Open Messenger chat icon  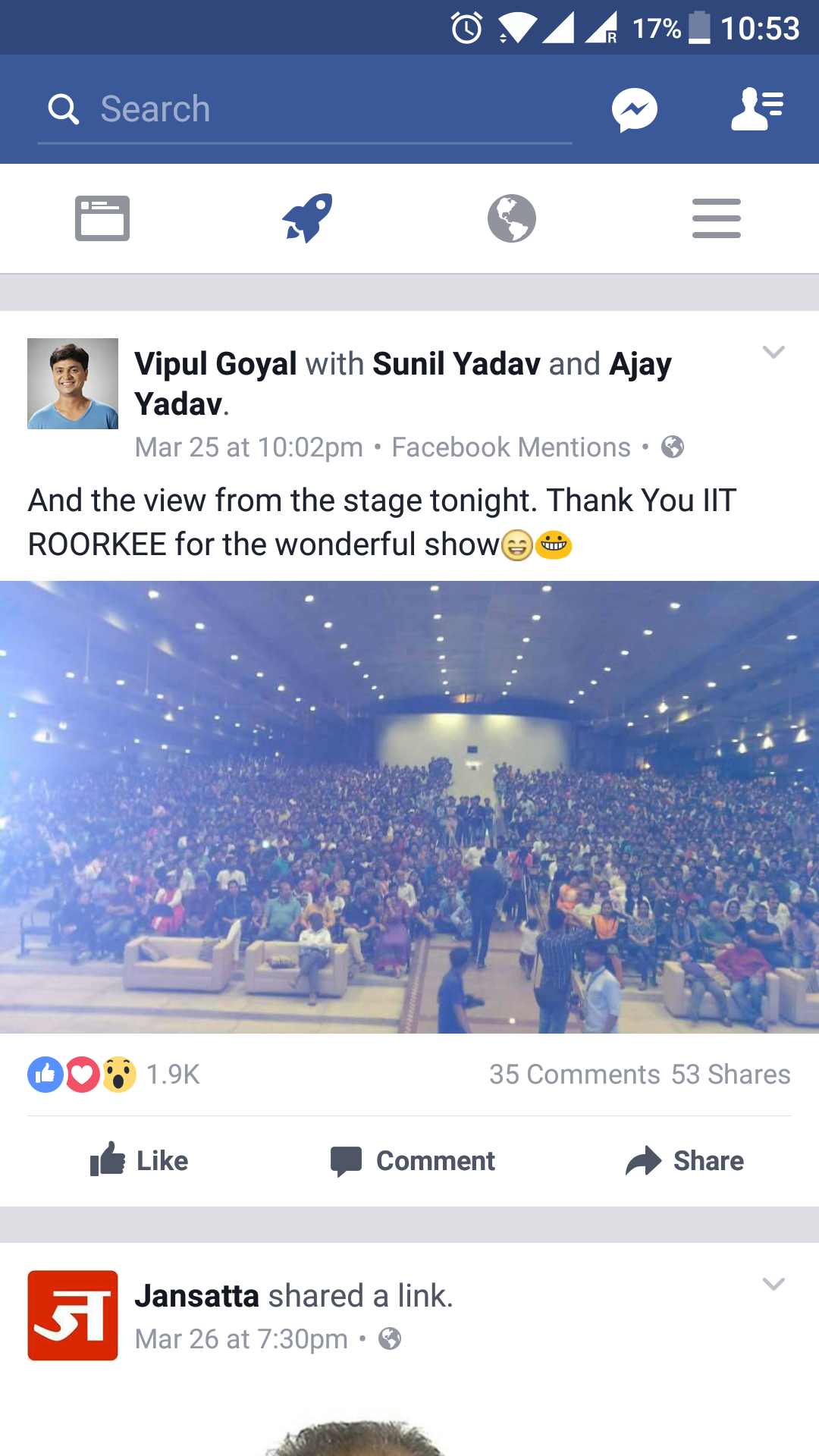coord(635,110)
